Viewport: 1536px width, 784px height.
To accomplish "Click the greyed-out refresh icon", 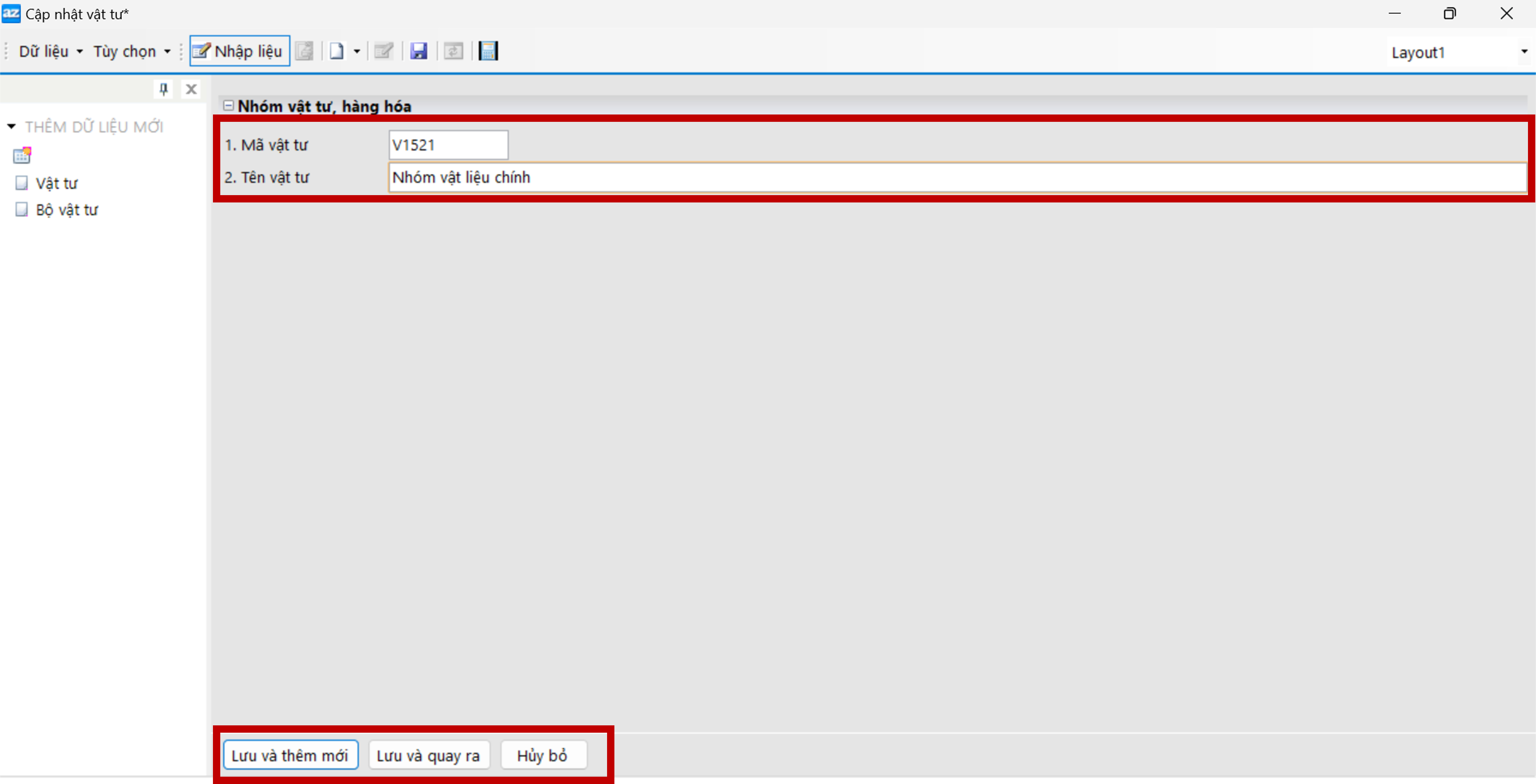I will point(453,51).
